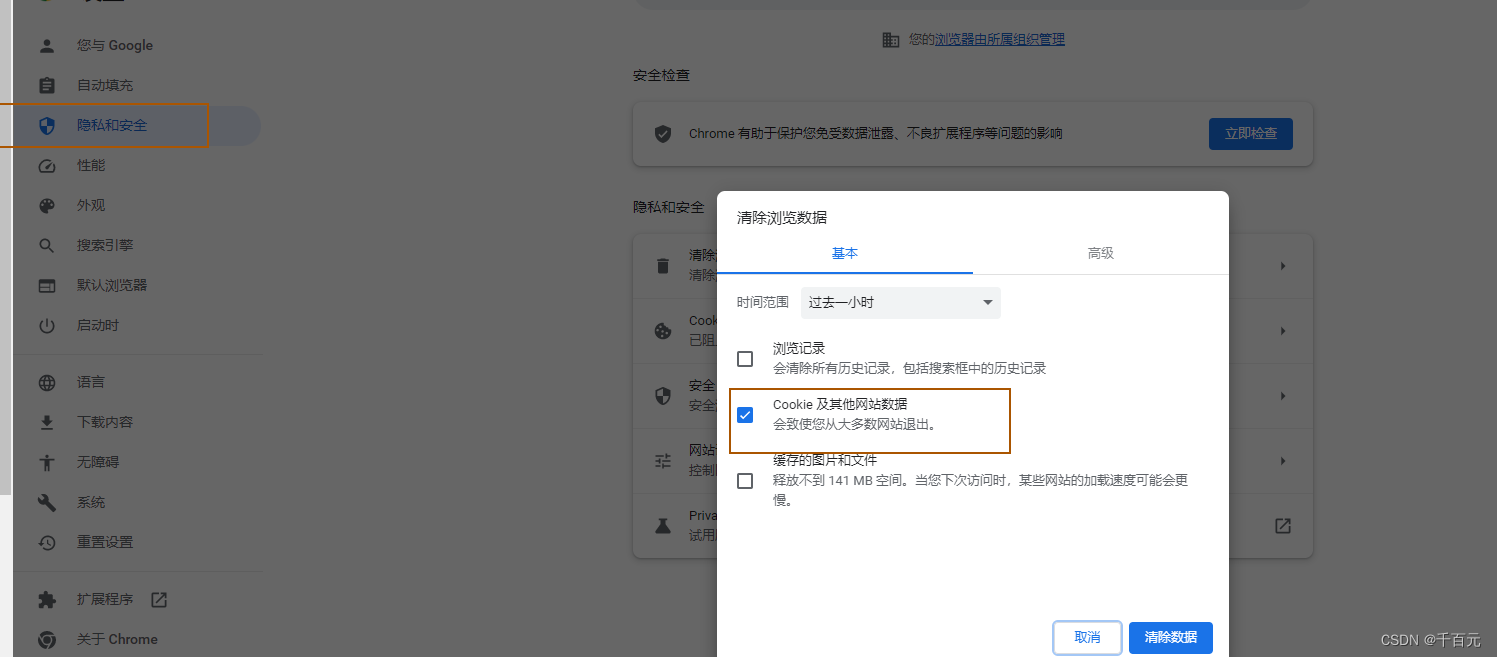Expand the first privacy row arrow
The image size is (1497, 657).
coord(1282,266)
